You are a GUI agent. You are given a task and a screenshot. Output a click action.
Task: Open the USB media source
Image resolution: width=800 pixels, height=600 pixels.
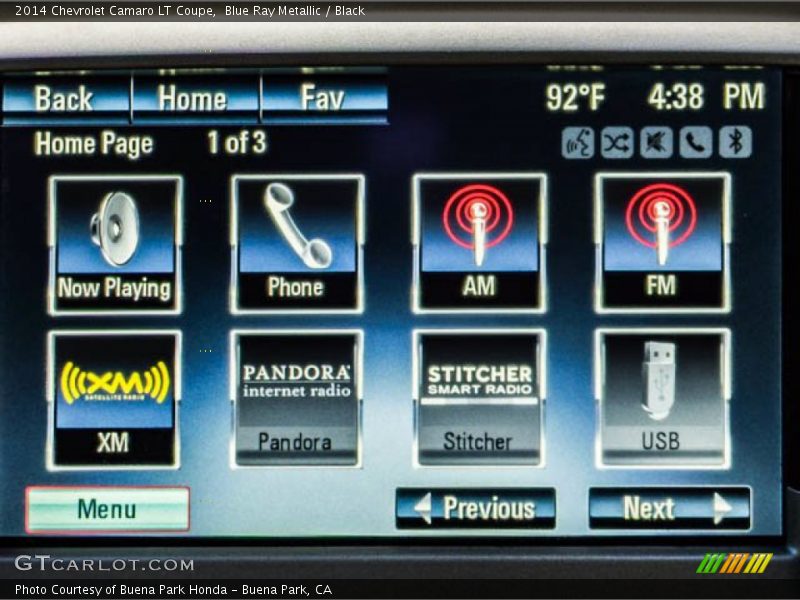(661, 400)
